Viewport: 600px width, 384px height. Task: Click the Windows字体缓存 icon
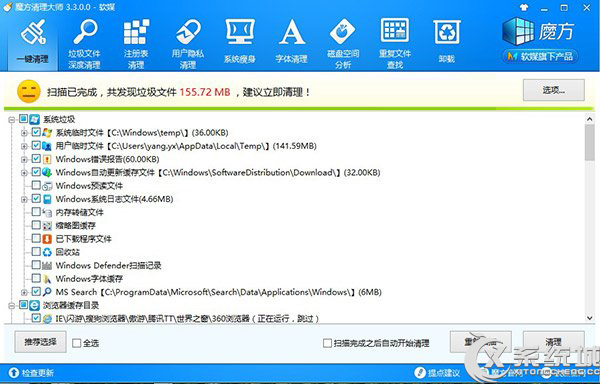click(x=47, y=279)
